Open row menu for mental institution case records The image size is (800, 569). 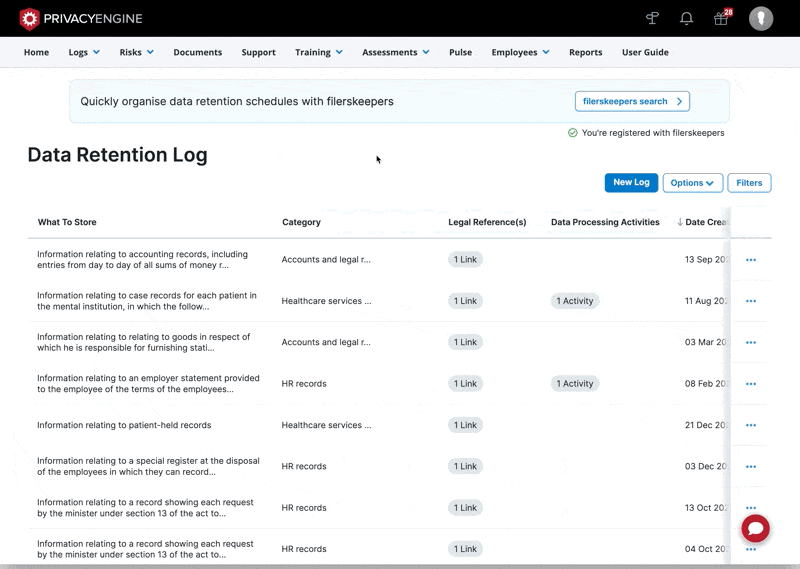(x=751, y=301)
